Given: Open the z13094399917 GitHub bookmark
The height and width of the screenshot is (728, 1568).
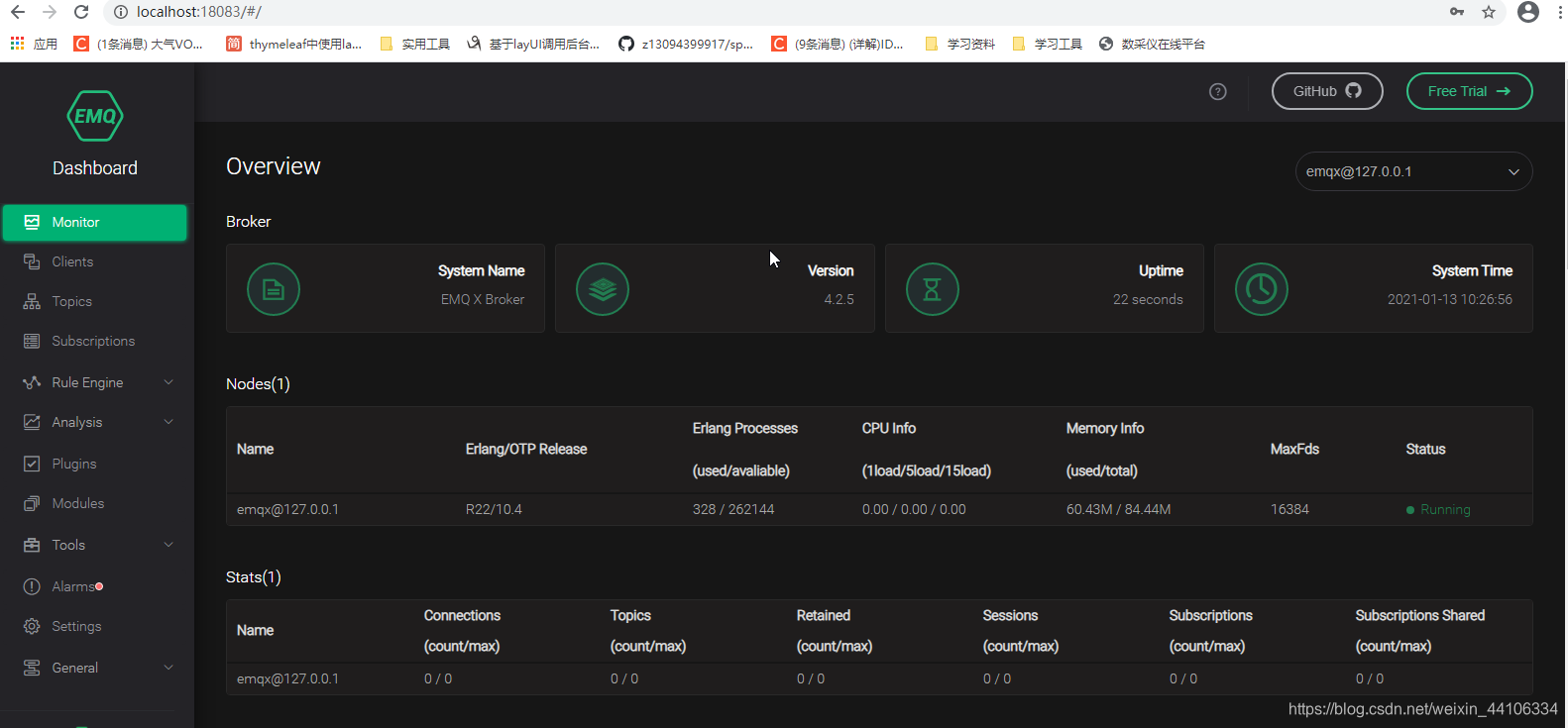Looking at the screenshot, I should point(686,44).
